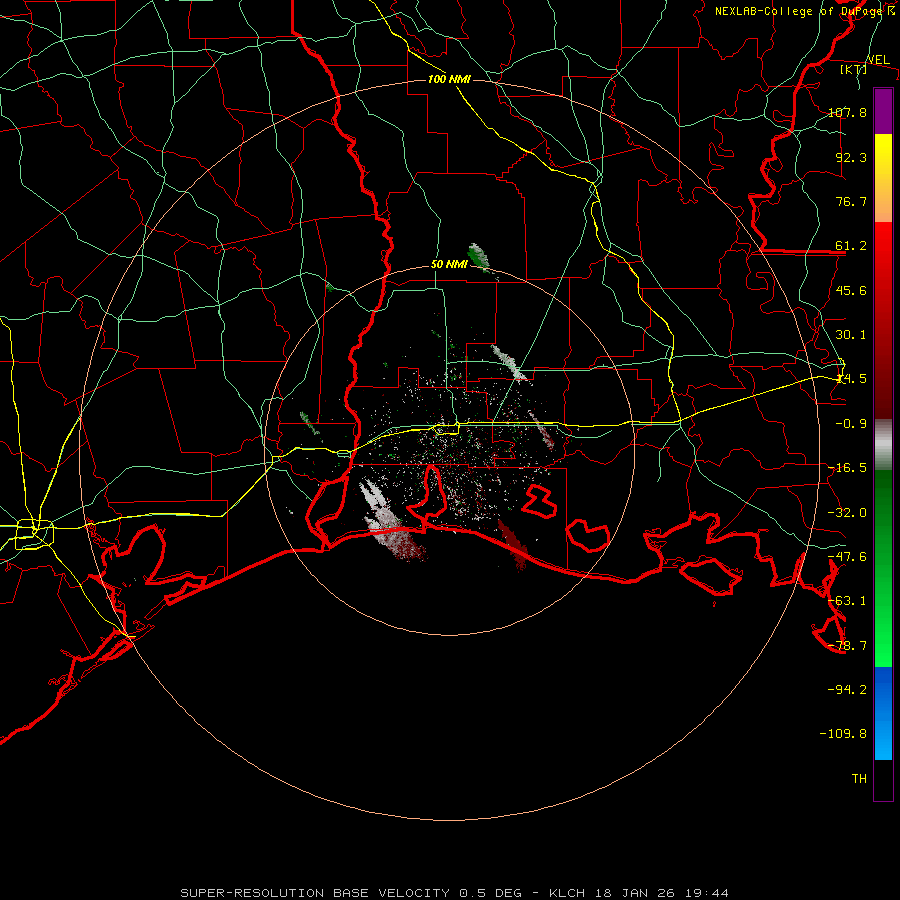Click the -0.9 velocity scale value
This screenshot has width=900, height=900.
(851, 424)
